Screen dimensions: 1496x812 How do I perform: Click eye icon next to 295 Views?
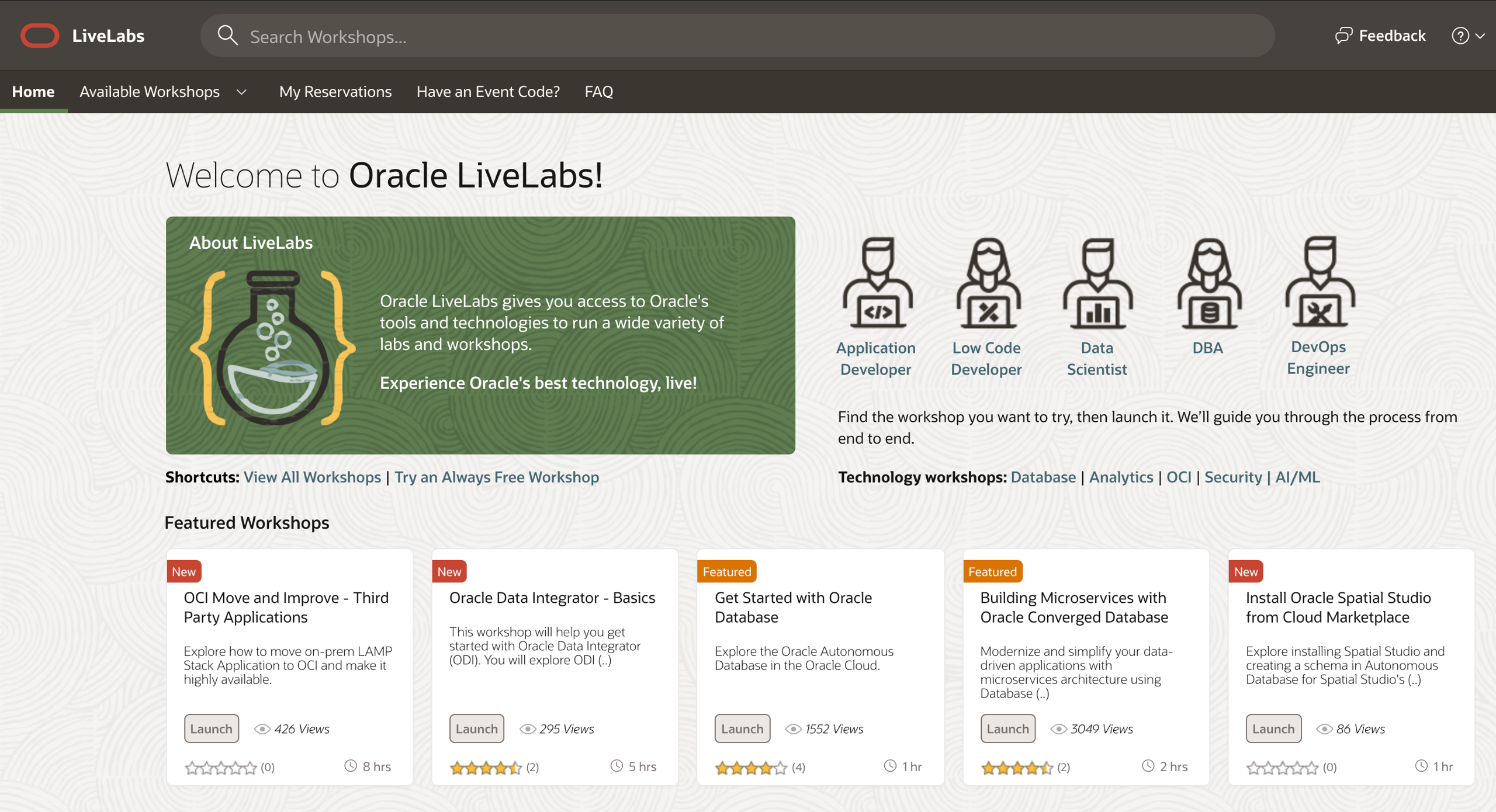click(x=527, y=728)
